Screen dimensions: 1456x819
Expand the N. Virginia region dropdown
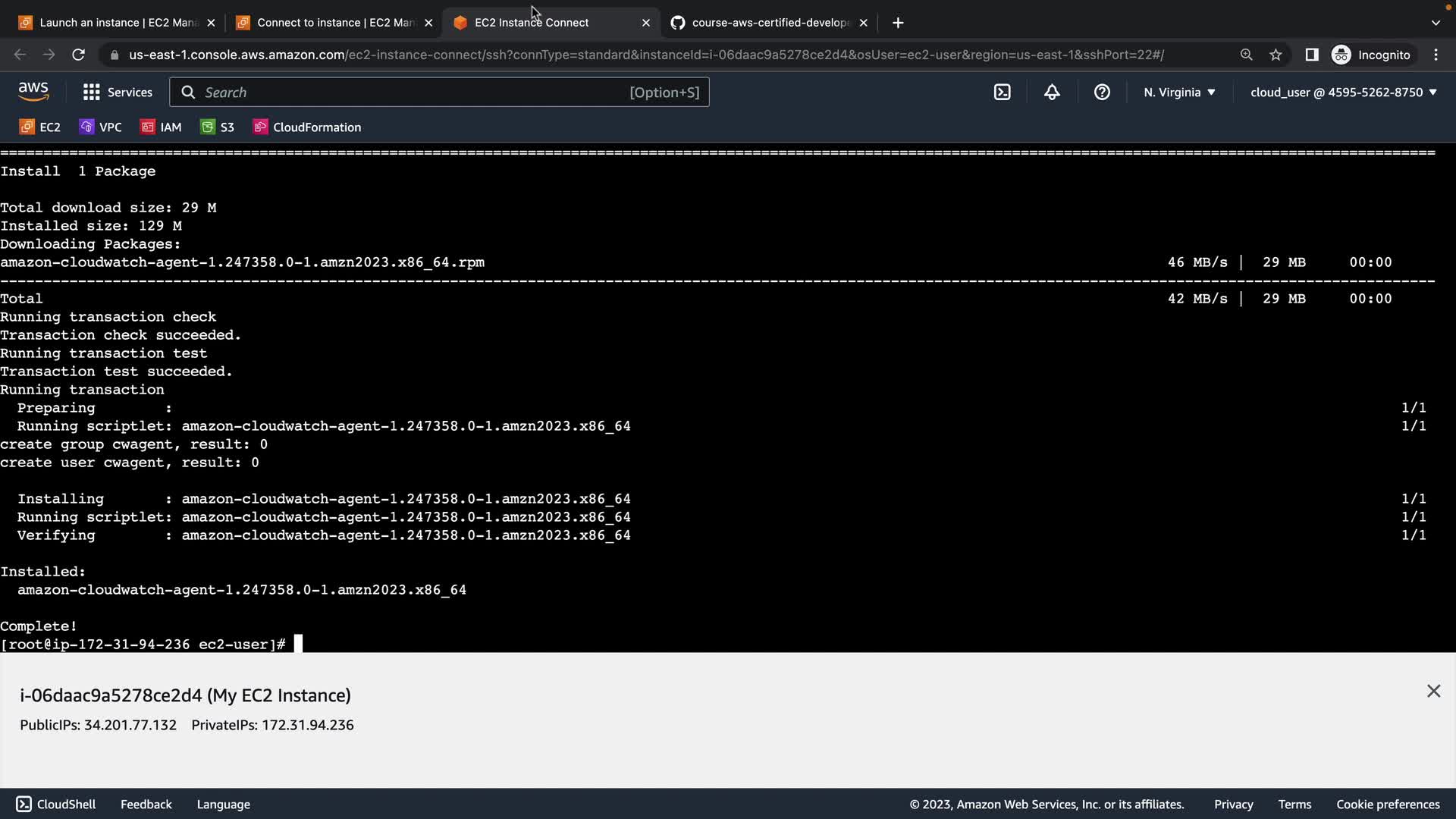click(x=1179, y=92)
